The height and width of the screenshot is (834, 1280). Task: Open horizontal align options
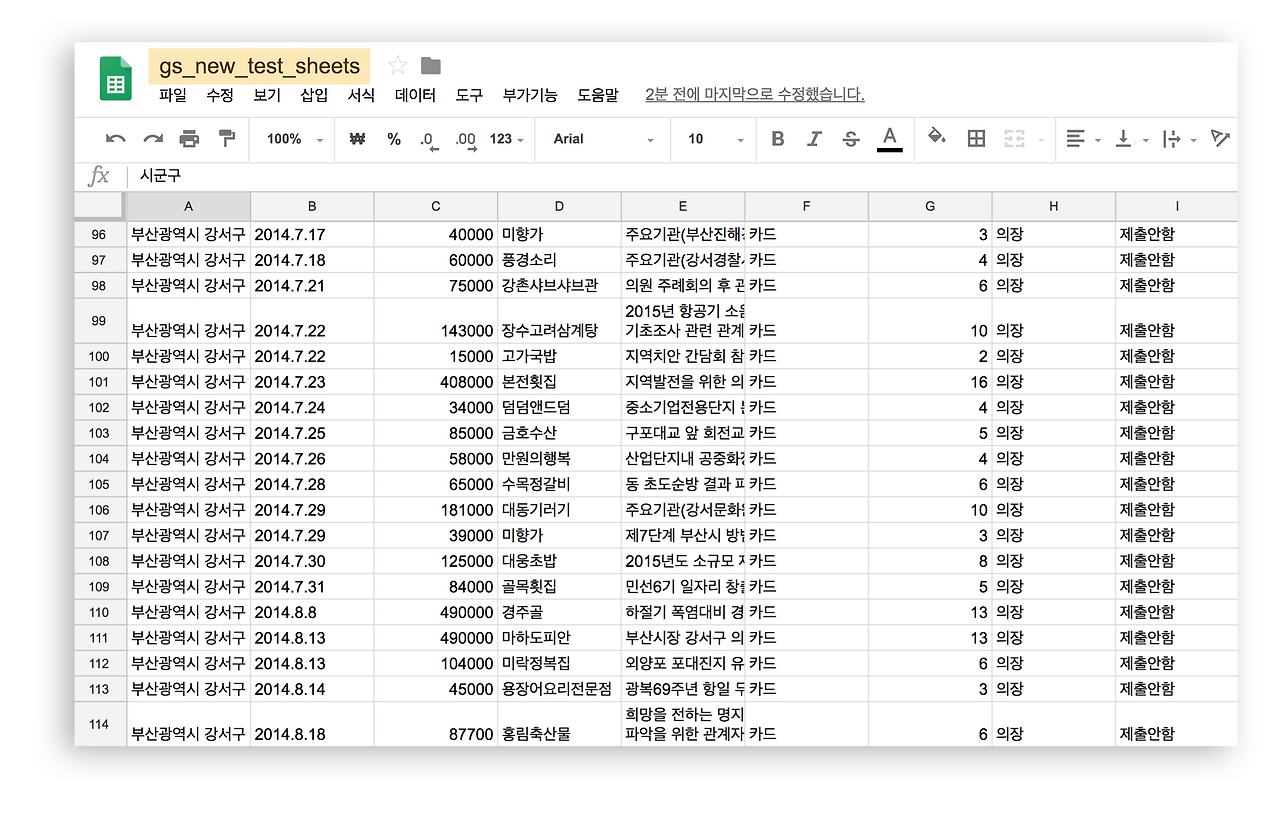click(x=1081, y=139)
